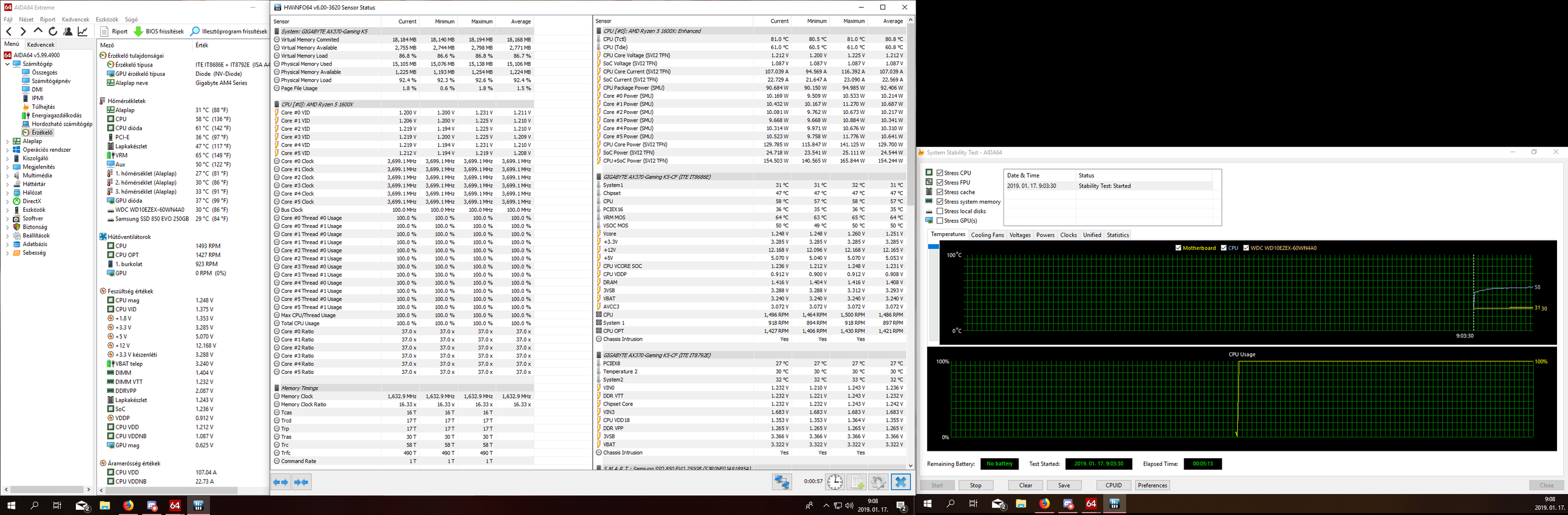This screenshot has height=515, width=1568.
Task: Expand Hálózat tree node
Action: point(8,192)
